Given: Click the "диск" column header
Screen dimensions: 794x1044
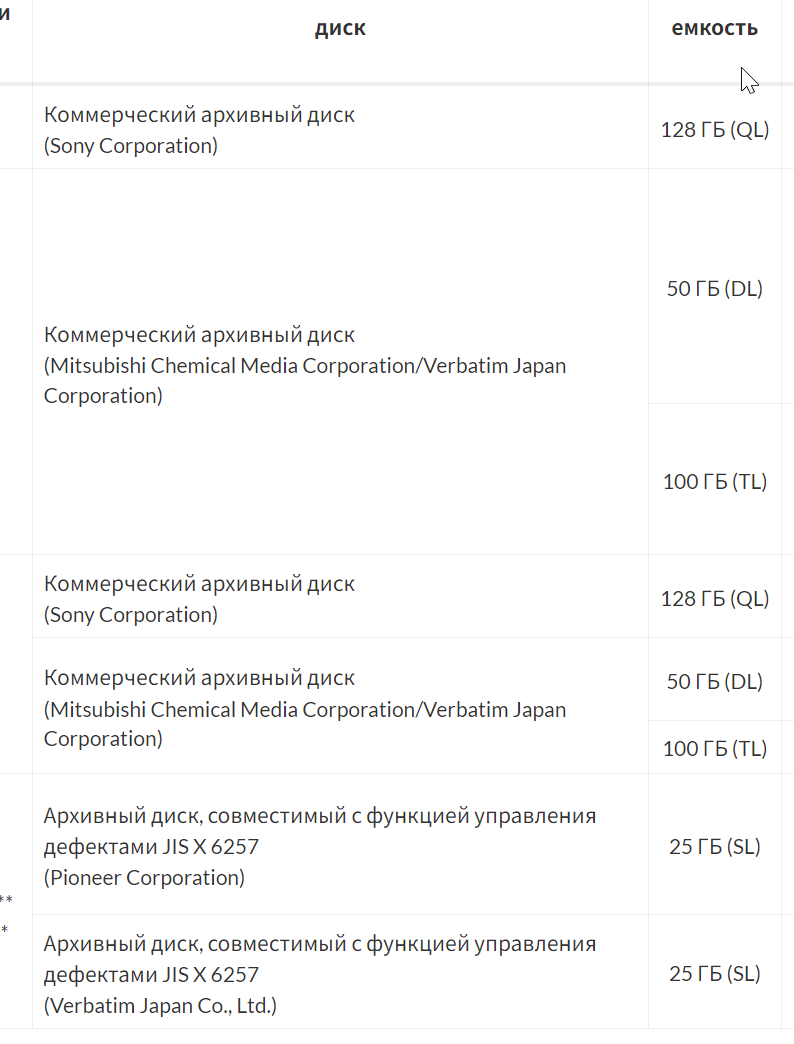Looking at the screenshot, I should click(340, 28).
